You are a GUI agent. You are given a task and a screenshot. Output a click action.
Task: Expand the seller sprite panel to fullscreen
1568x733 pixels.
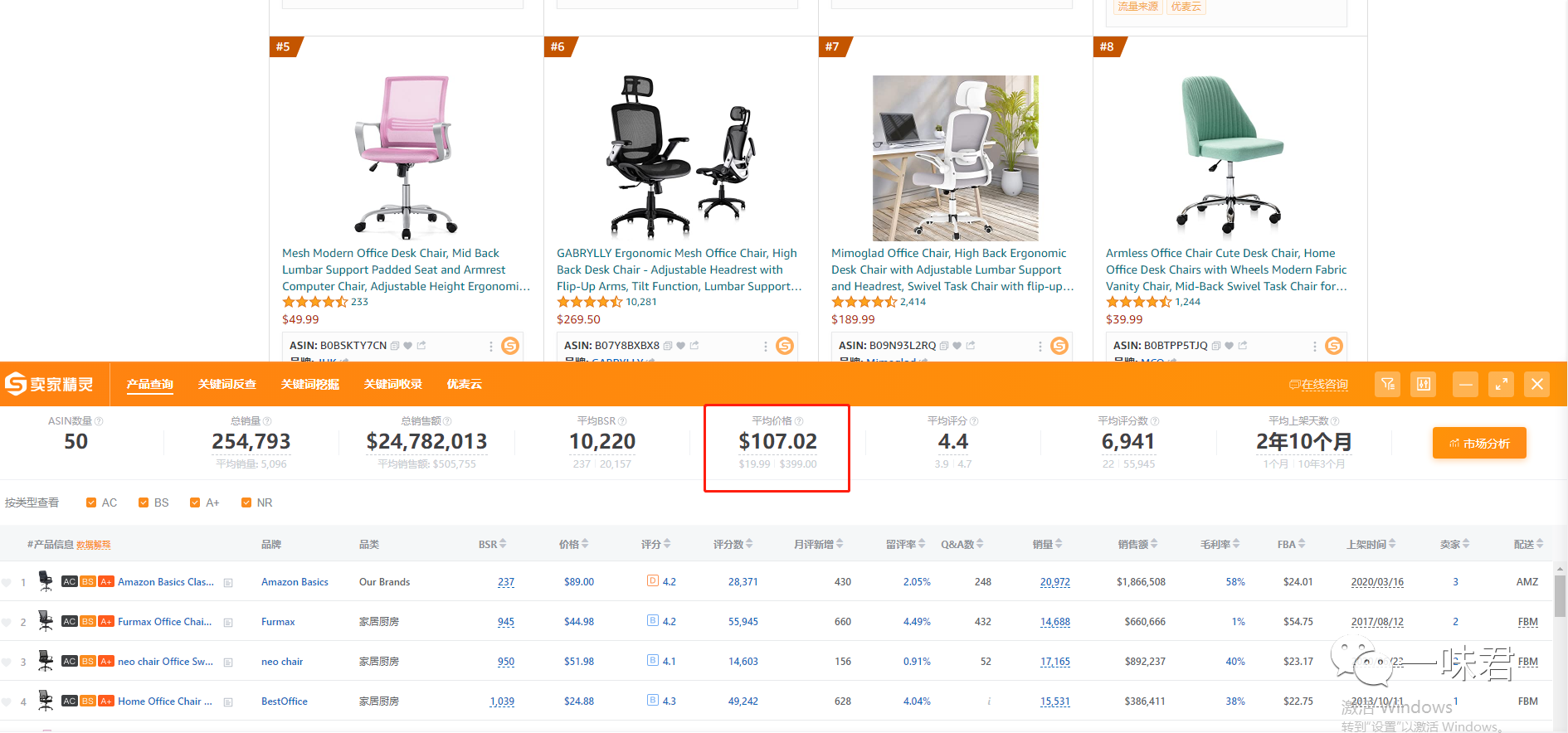[x=1501, y=384]
